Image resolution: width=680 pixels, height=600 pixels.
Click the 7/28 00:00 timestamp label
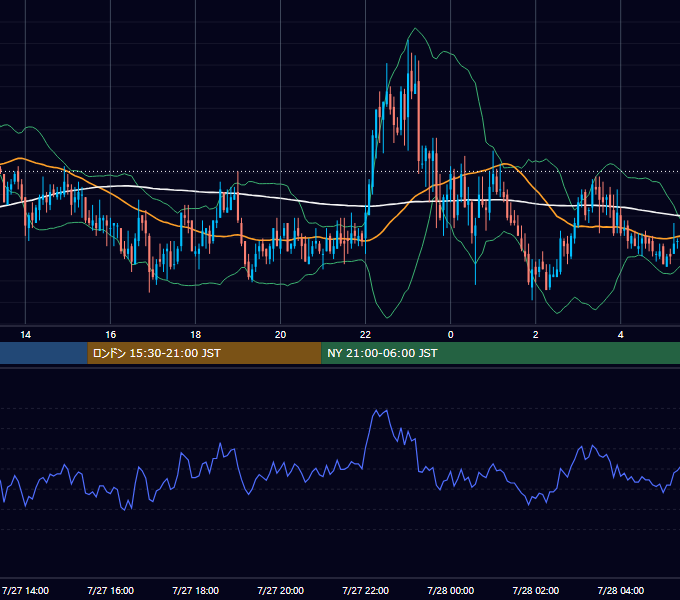point(451,590)
